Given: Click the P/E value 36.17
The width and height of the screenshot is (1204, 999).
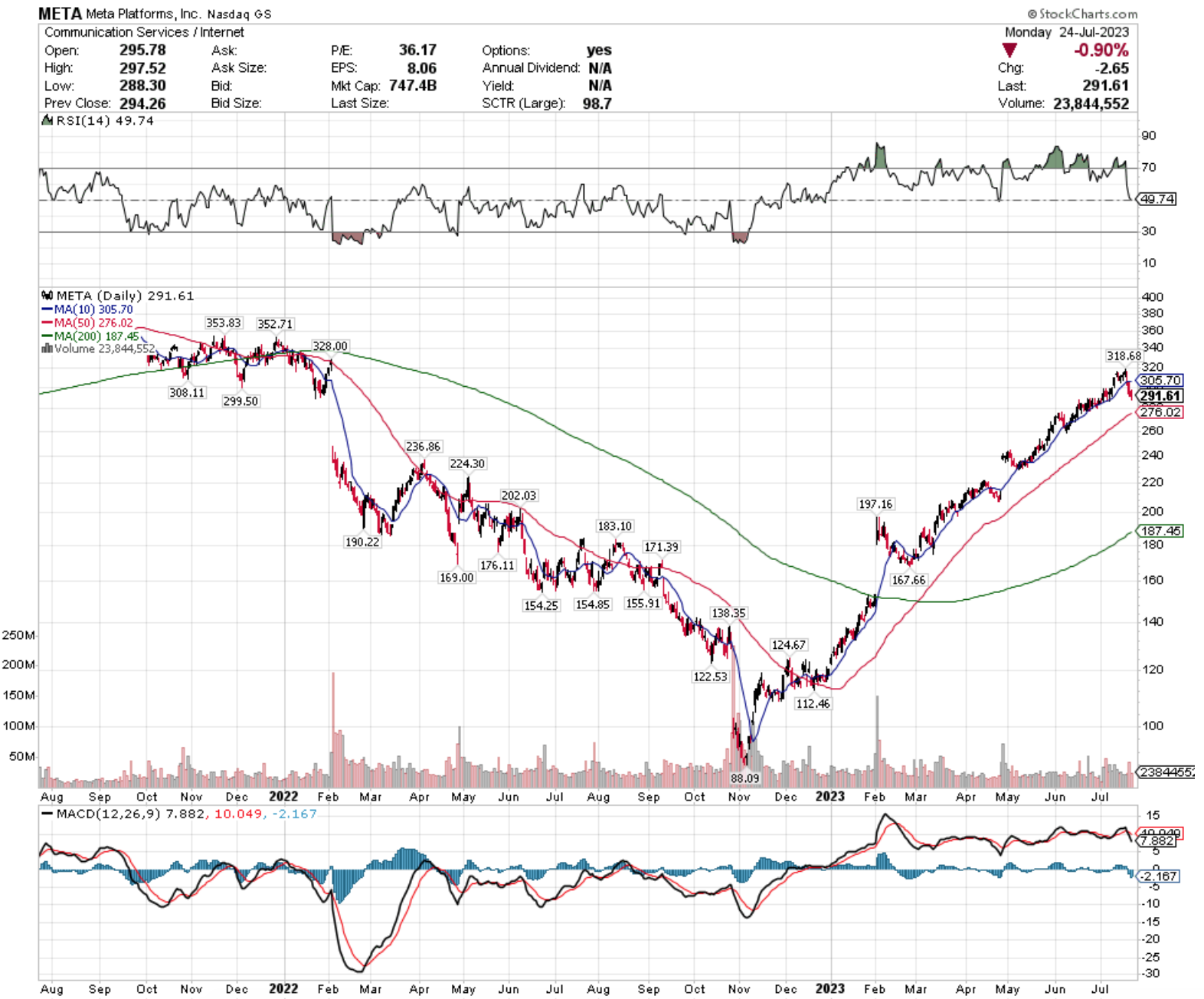Looking at the screenshot, I should 417,50.
